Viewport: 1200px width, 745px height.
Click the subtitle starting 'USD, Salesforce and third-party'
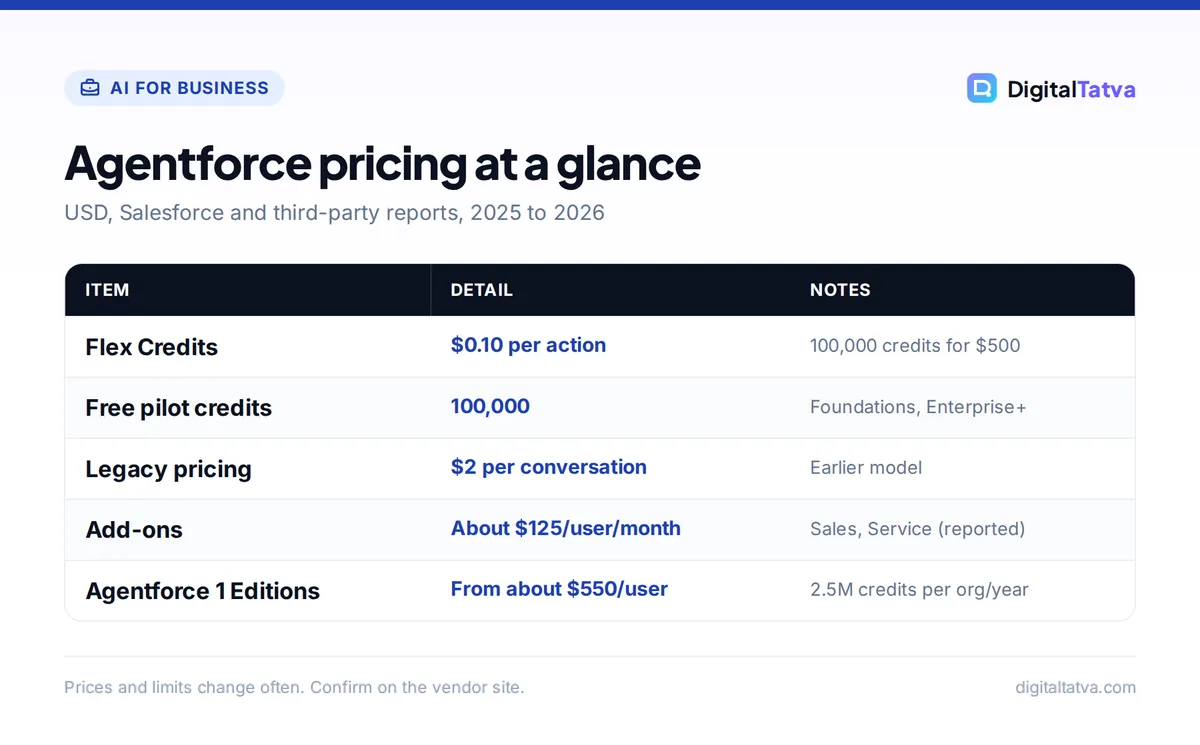pos(334,213)
